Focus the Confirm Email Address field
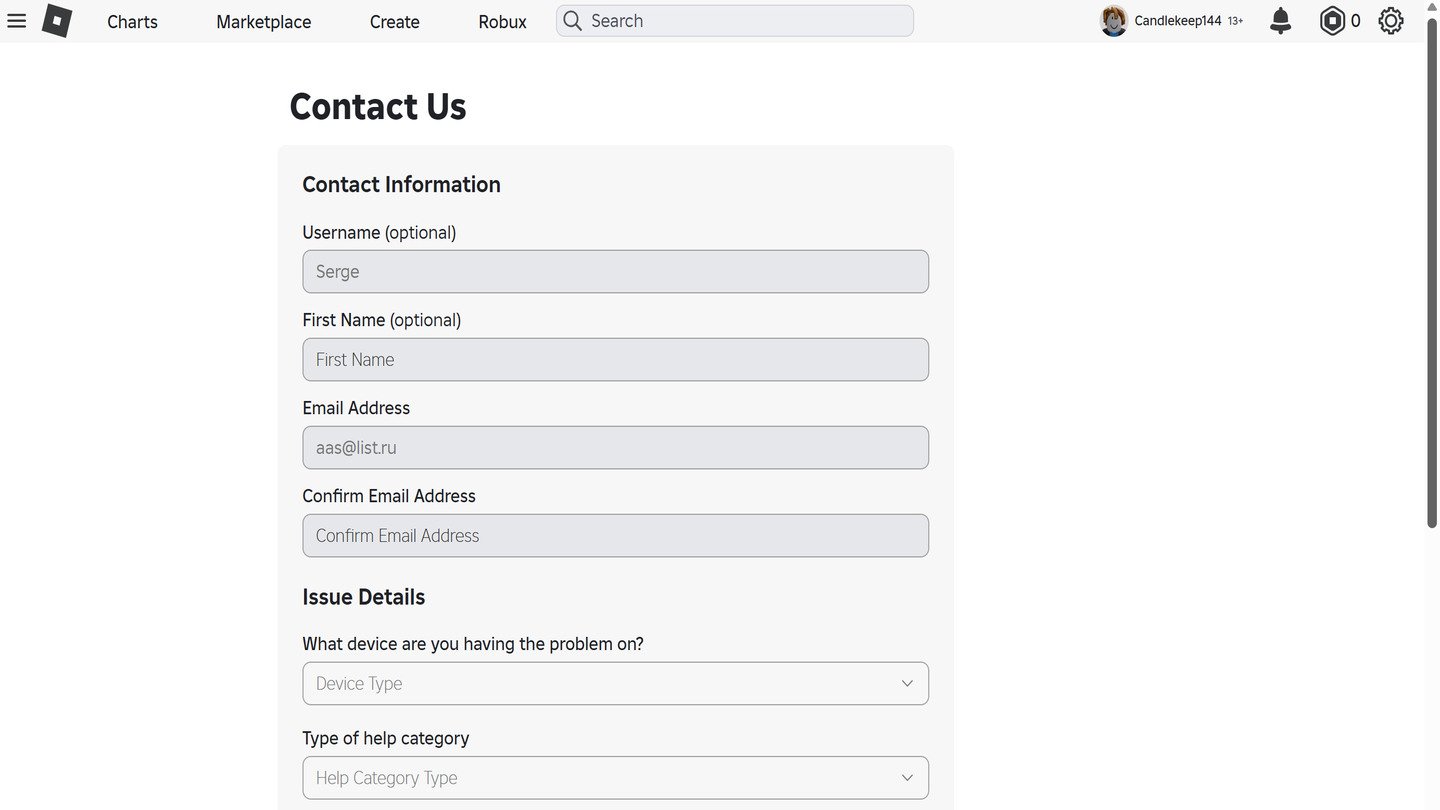This screenshot has width=1440, height=810. point(616,536)
